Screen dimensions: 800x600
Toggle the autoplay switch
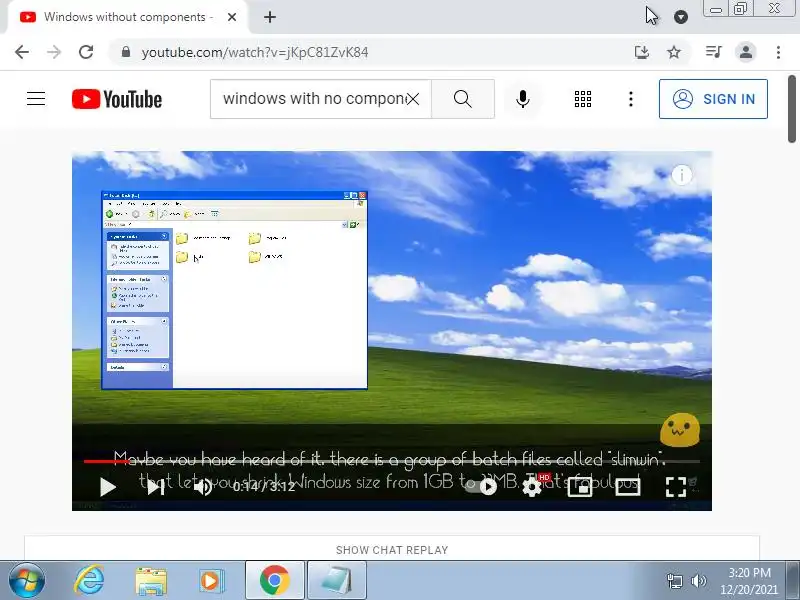coord(482,487)
